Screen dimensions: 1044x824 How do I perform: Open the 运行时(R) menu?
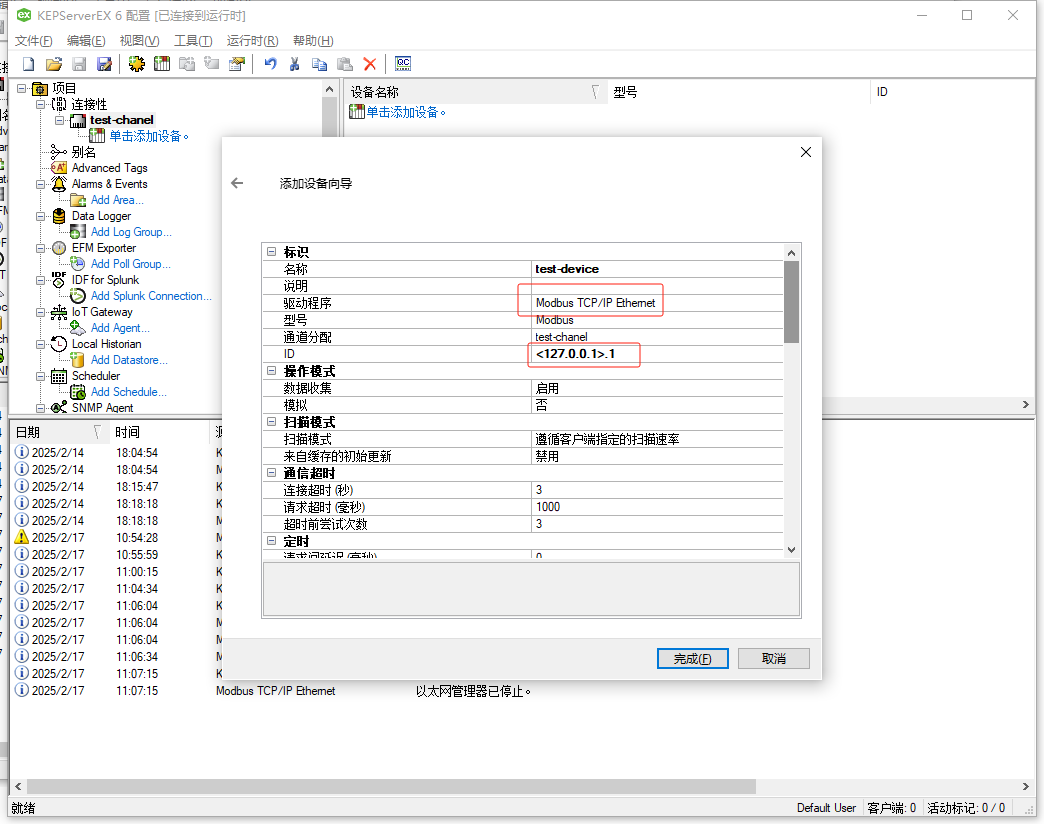coord(252,41)
